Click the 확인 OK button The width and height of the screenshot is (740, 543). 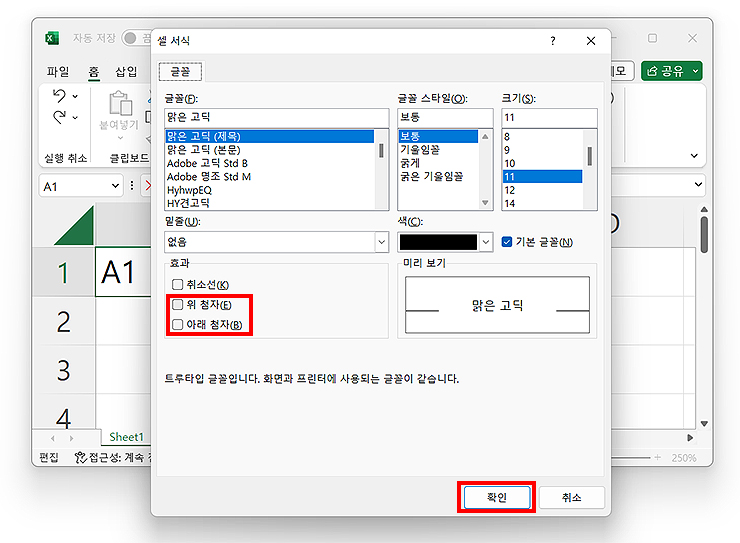click(497, 497)
